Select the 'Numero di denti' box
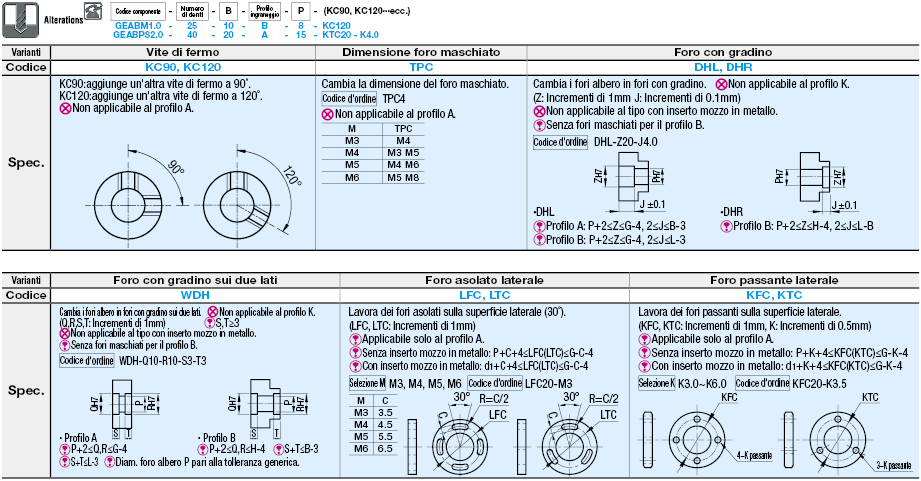The width and height of the screenshot is (921, 481). point(192,11)
